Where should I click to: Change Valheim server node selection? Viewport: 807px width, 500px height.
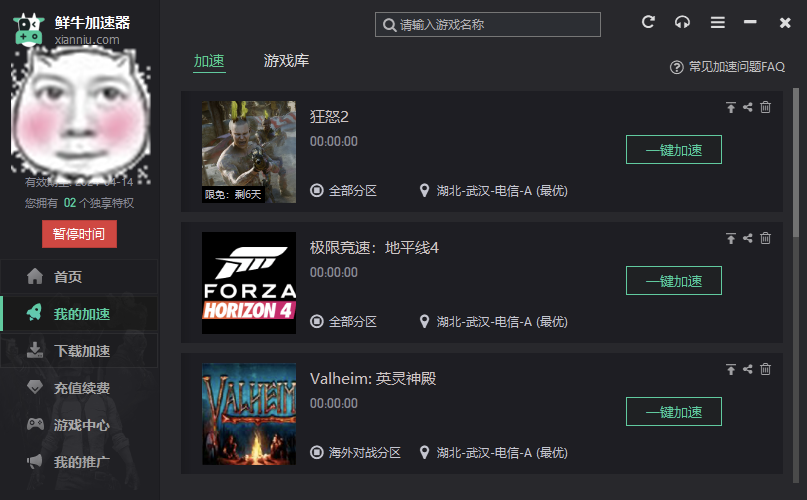494,453
